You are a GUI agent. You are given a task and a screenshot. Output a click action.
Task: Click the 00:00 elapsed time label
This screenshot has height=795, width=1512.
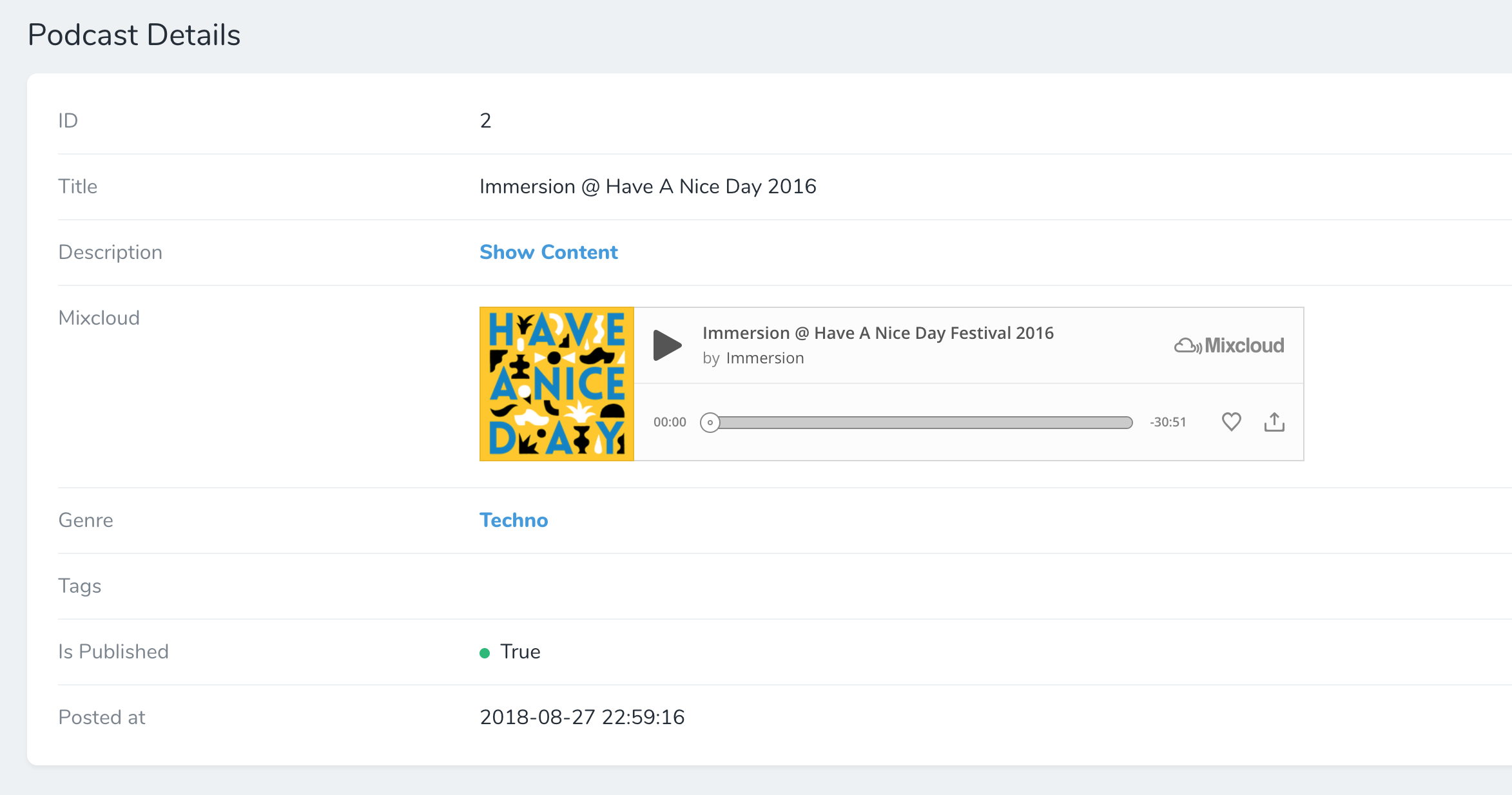670,423
